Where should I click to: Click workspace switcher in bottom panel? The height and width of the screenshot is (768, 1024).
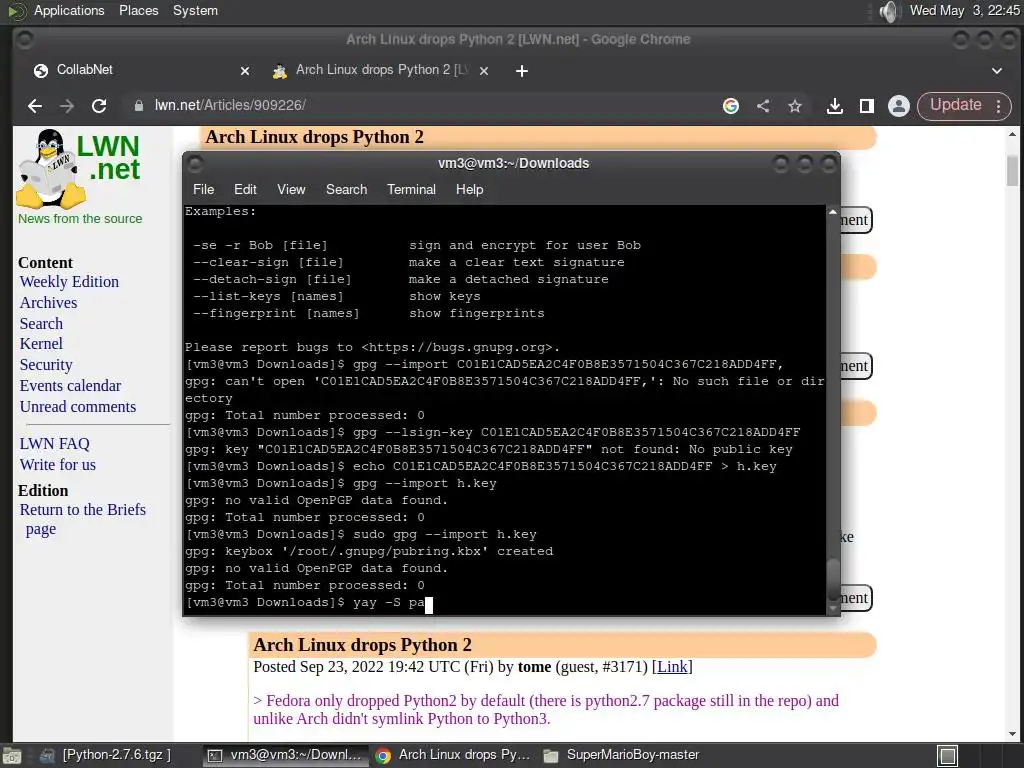(x=948, y=756)
